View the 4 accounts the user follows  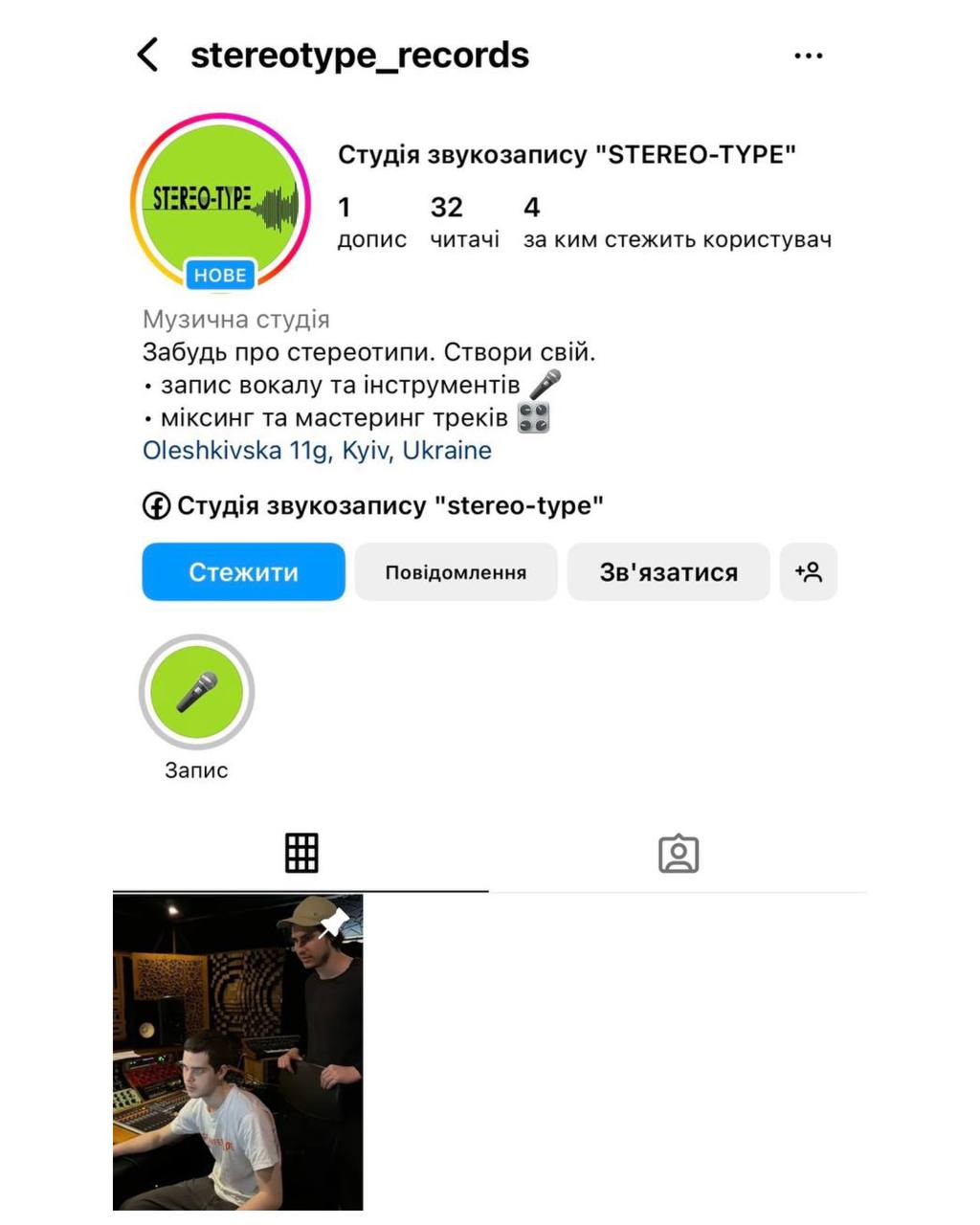pyautogui.click(x=677, y=222)
